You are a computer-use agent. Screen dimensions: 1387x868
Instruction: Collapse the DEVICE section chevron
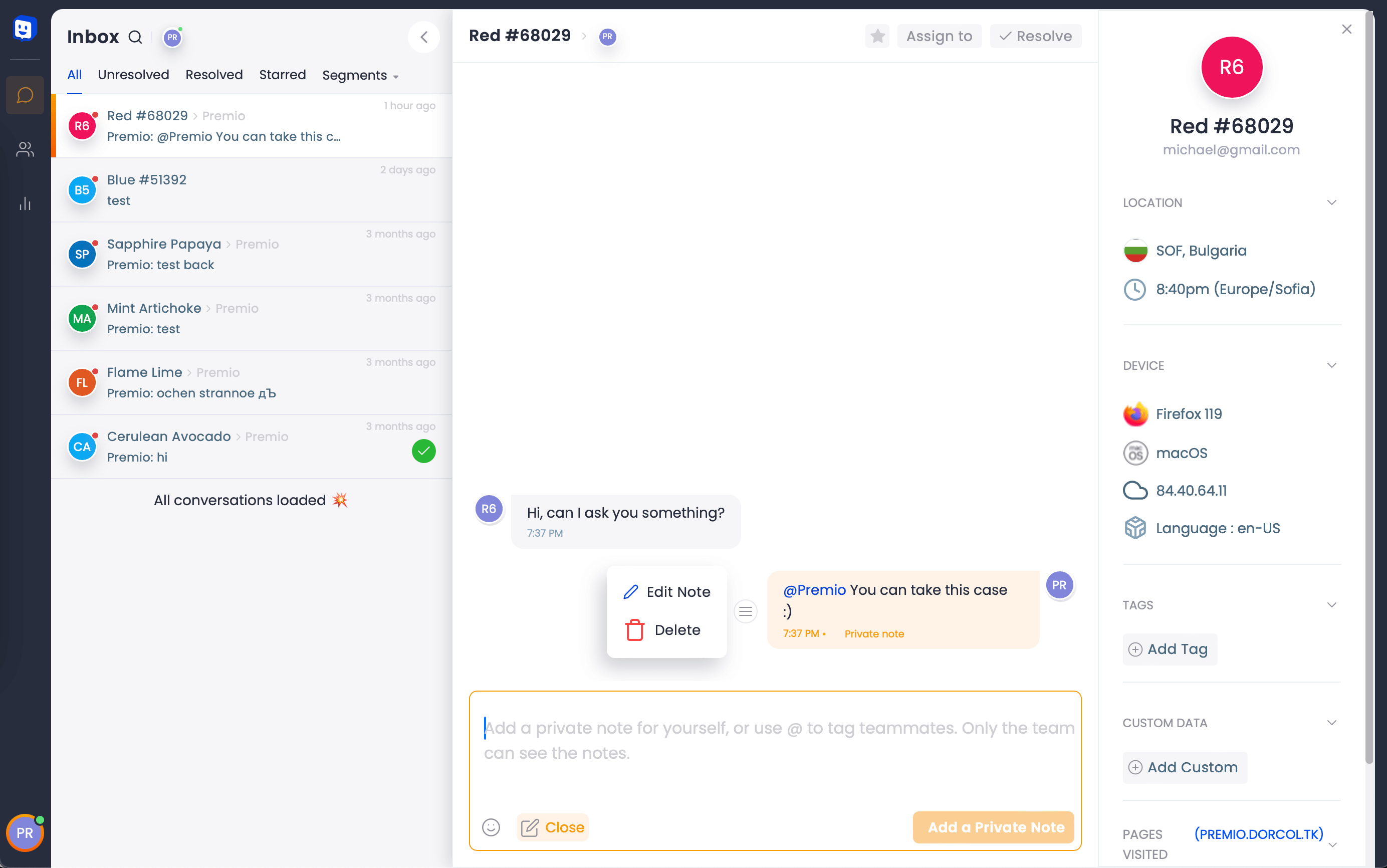(1331, 366)
